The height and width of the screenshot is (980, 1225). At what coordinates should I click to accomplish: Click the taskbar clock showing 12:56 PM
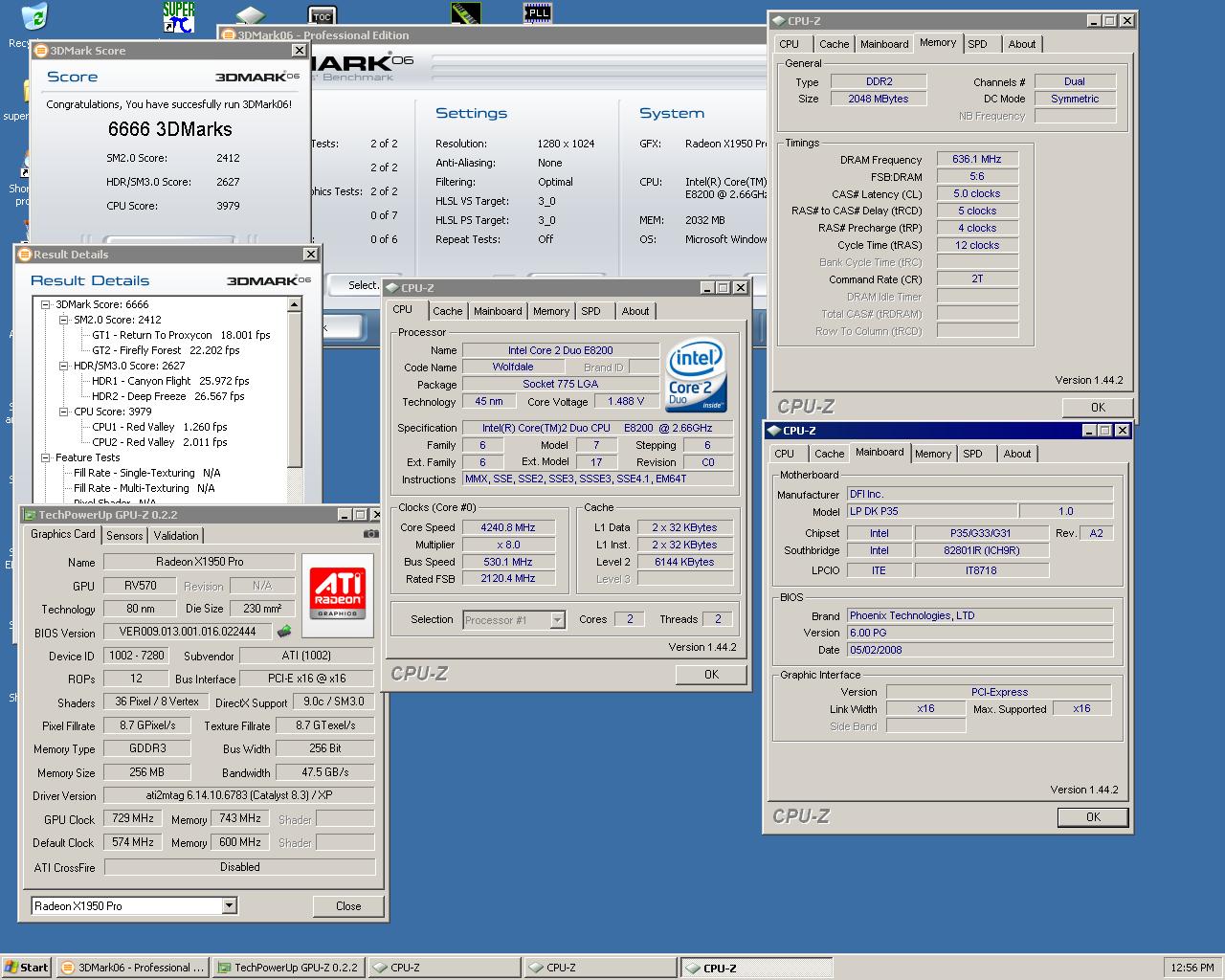(x=1192, y=968)
